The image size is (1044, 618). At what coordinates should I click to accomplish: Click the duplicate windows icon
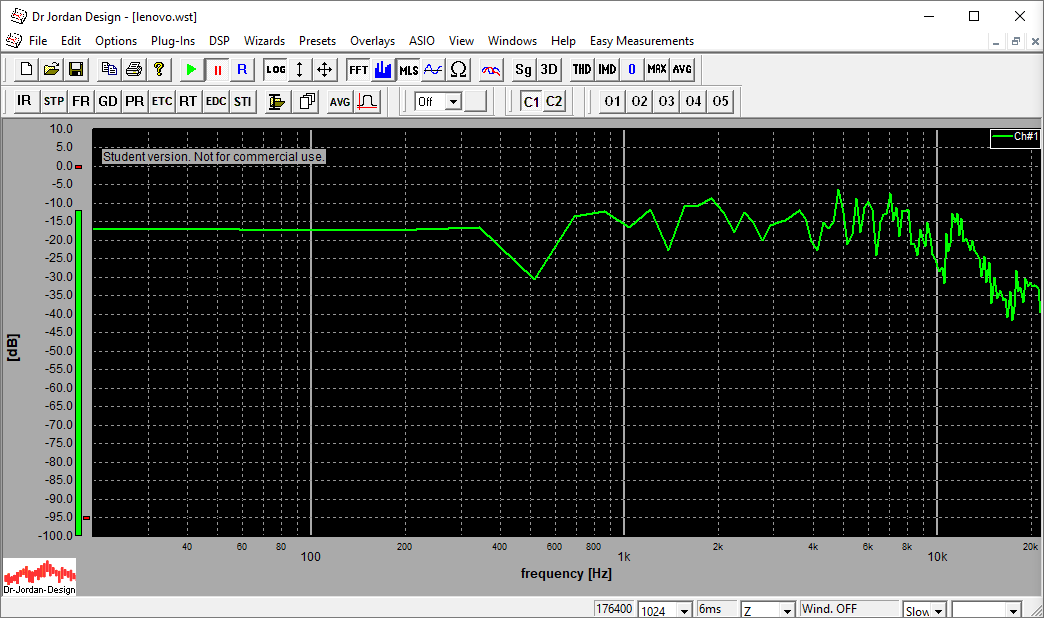tap(307, 101)
